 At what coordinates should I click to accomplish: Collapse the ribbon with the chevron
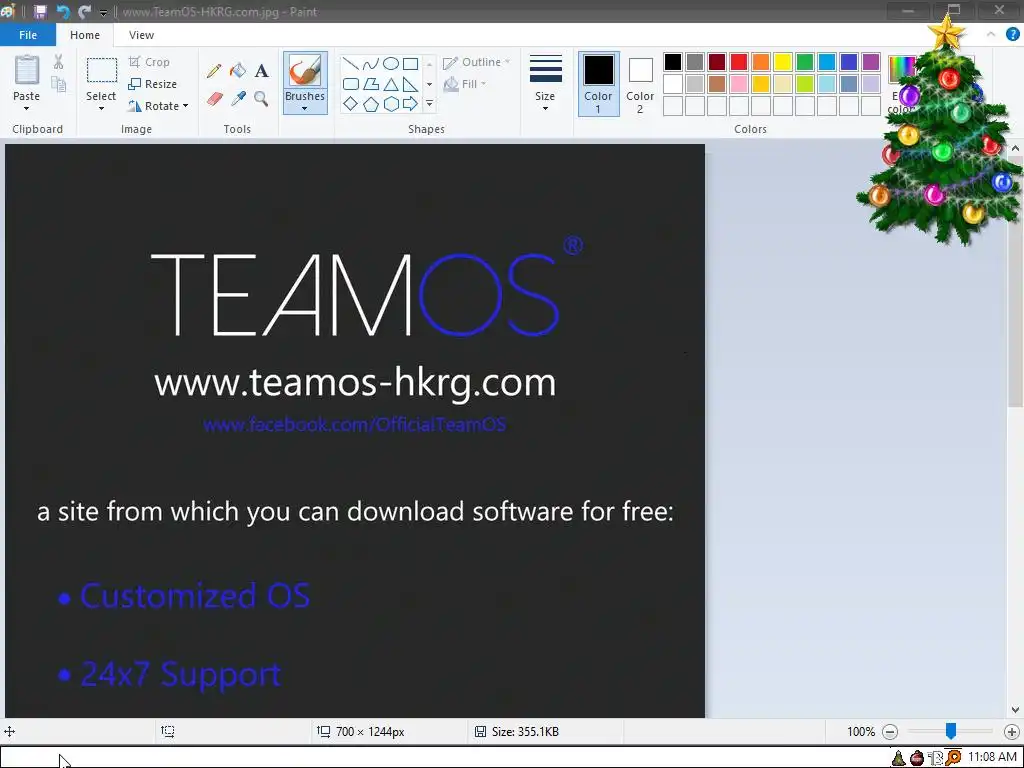(991, 35)
